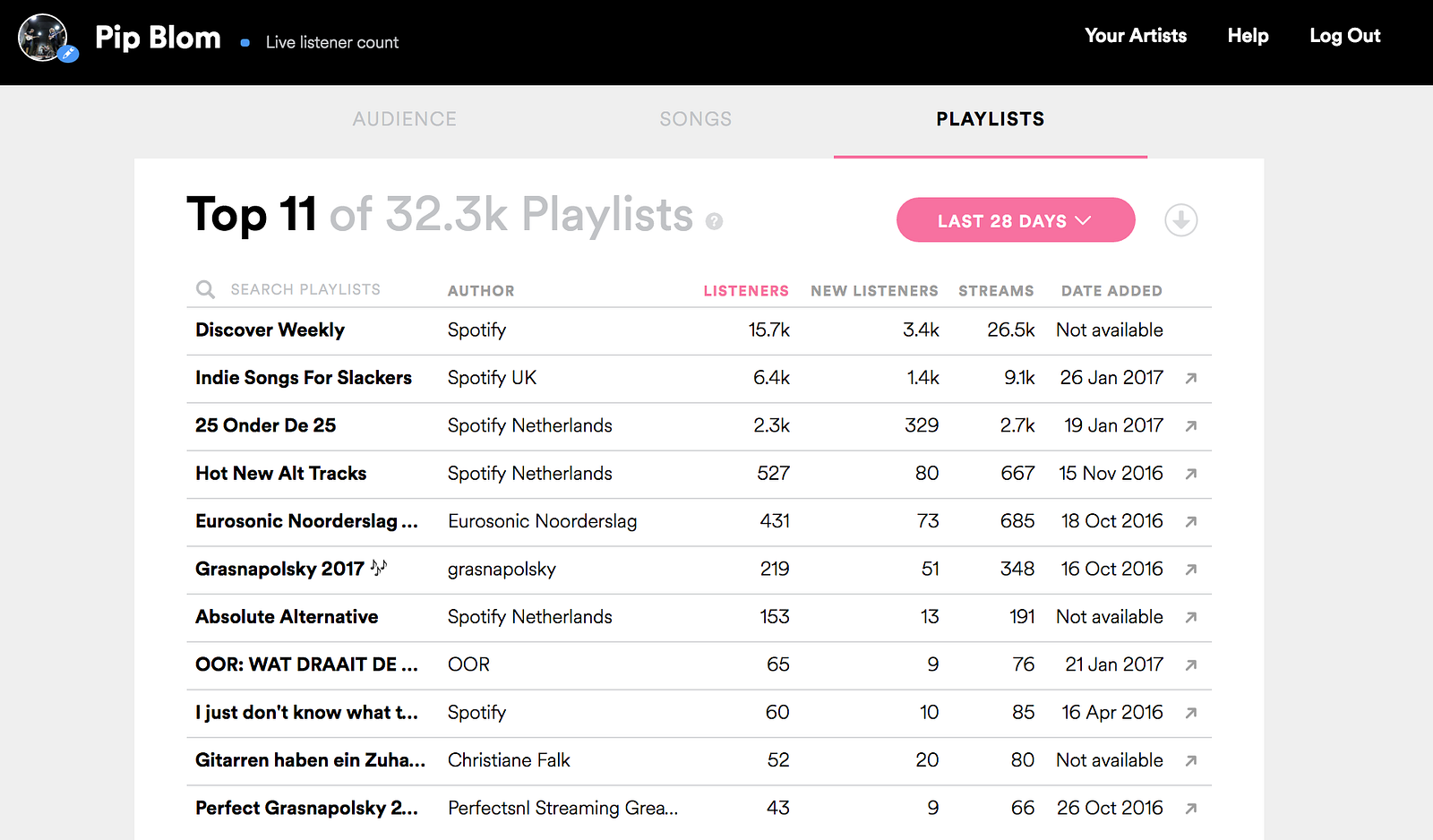Open the Discover Weekly playlist row
Screen dimensions: 1433x840
coord(270,330)
